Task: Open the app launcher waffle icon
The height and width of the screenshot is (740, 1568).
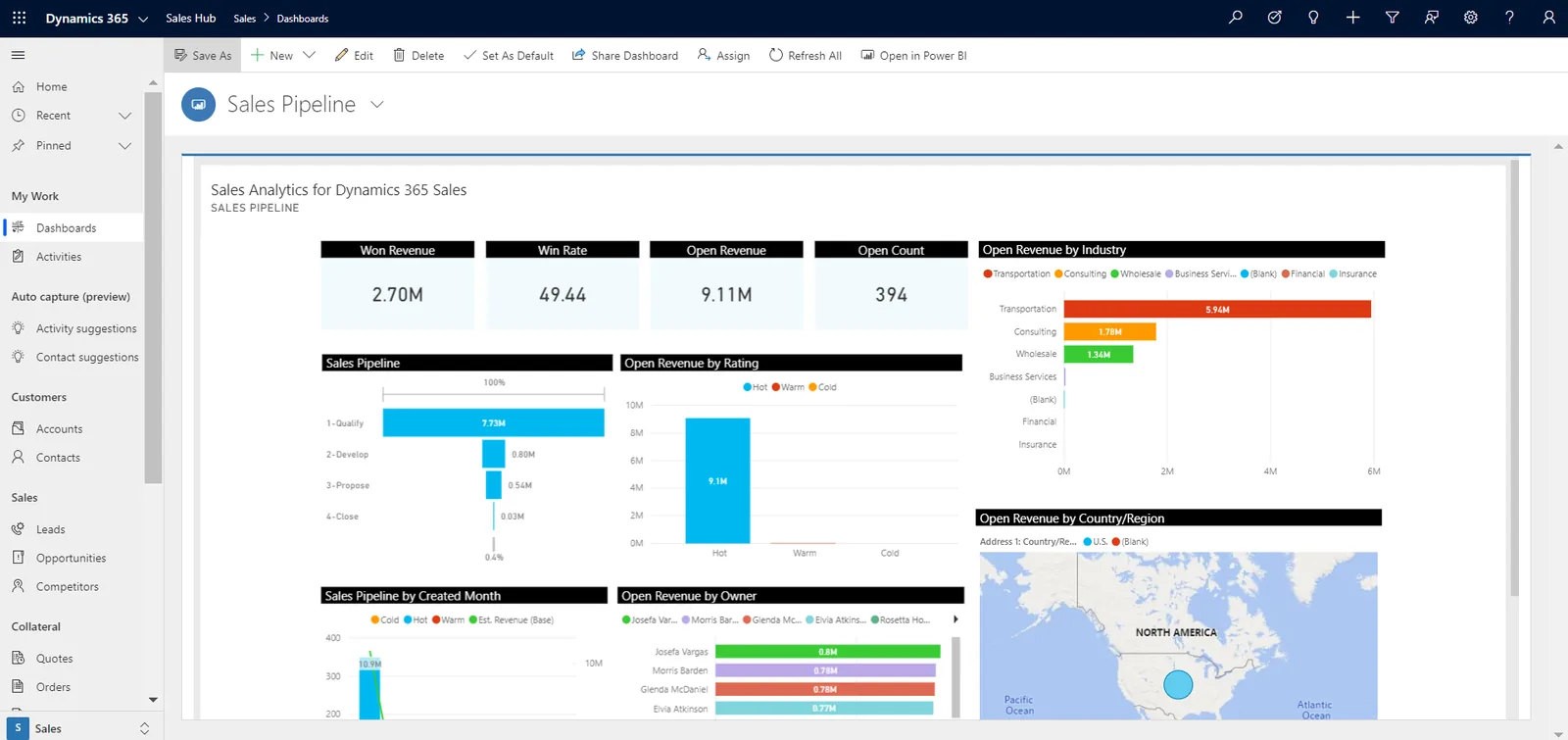Action: tap(19, 18)
